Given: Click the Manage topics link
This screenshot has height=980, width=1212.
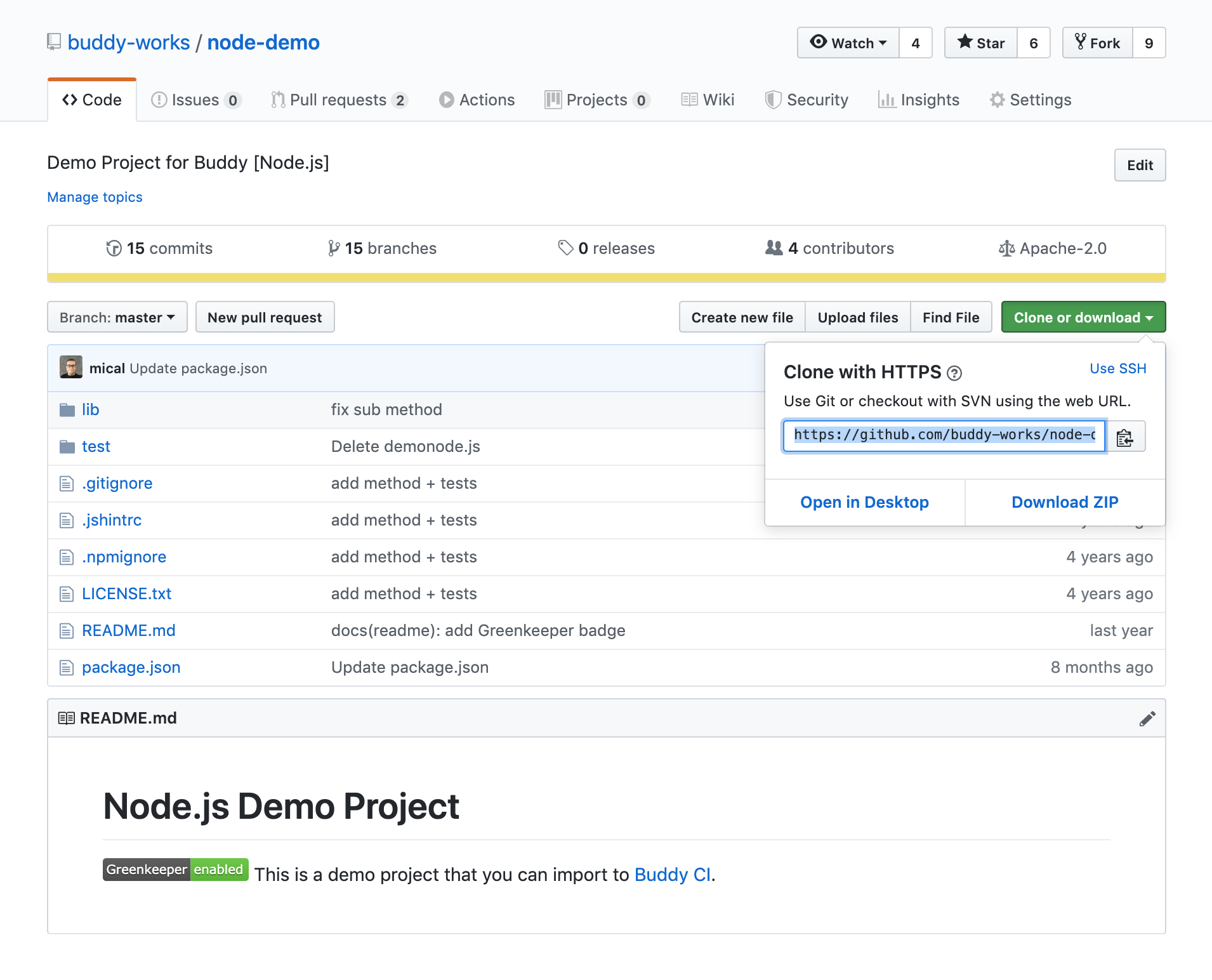Looking at the screenshot, I should point(95,197).
